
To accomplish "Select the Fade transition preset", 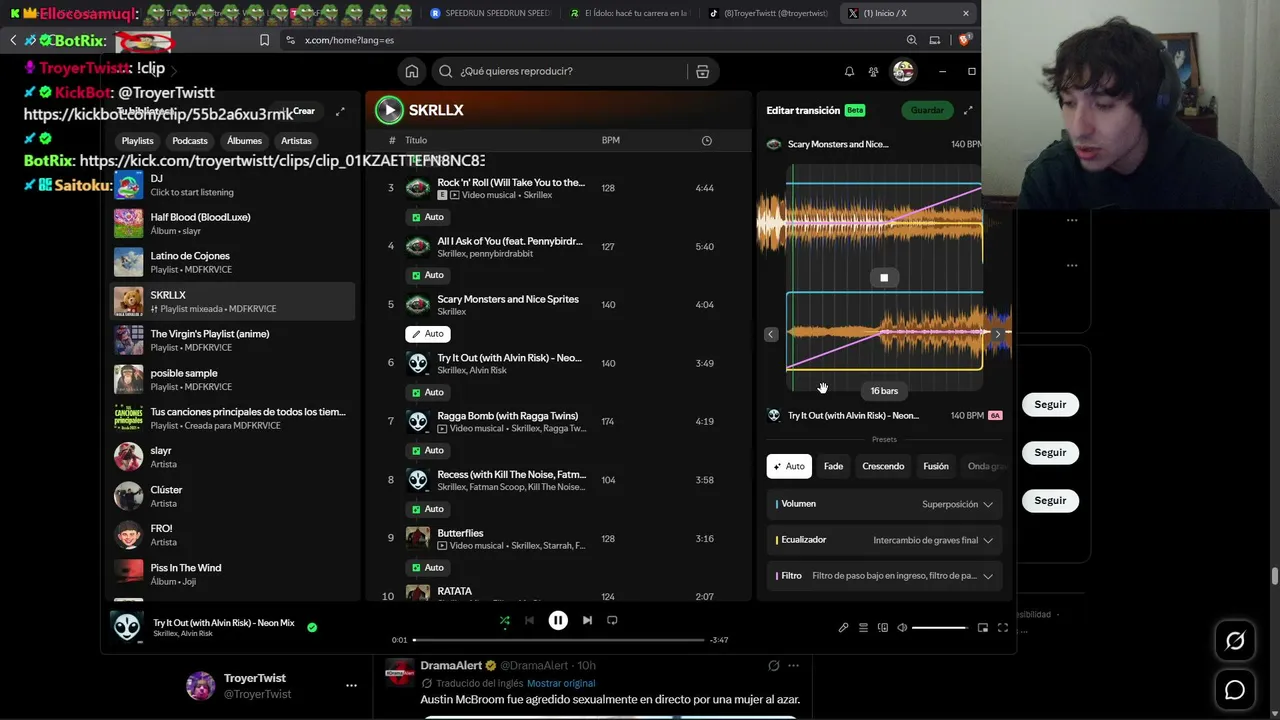I will click(833, 466).
